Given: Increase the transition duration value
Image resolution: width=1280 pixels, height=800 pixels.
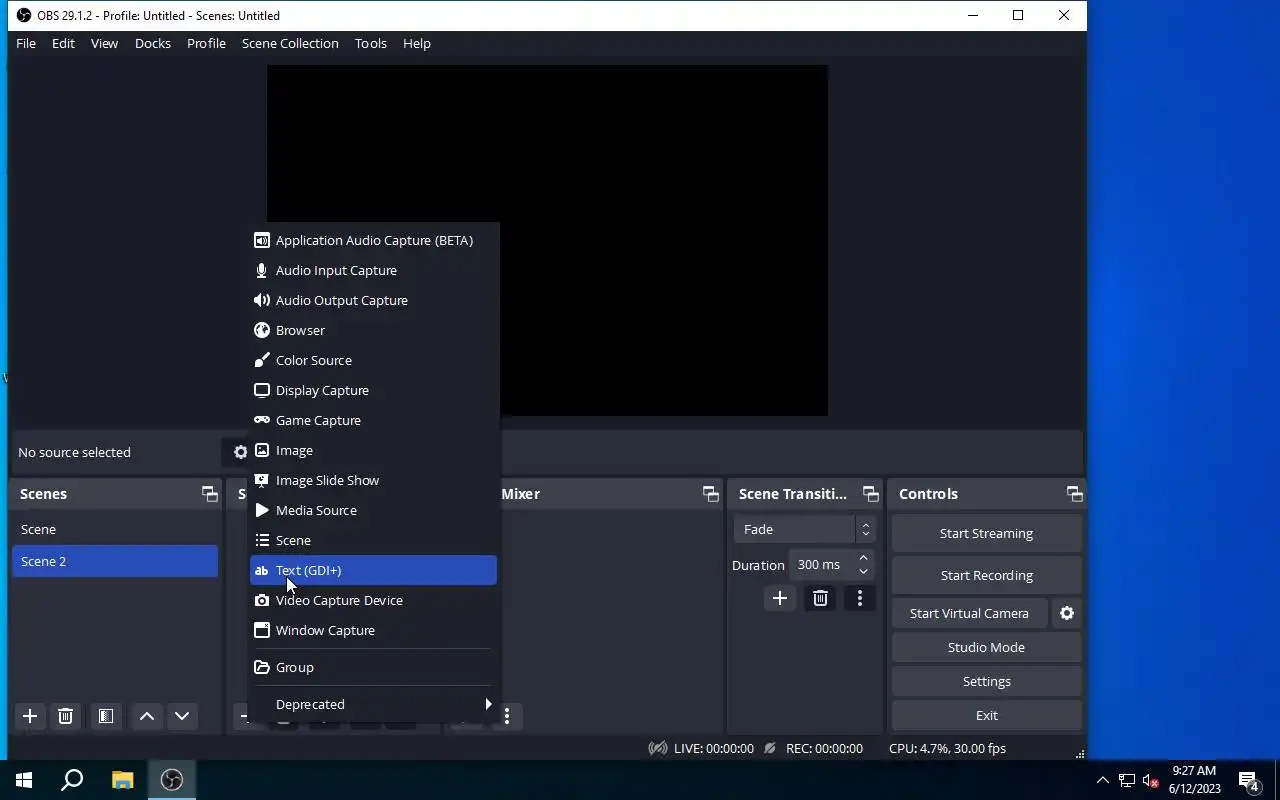Looking at the screenshot, I should click(864, 558).
